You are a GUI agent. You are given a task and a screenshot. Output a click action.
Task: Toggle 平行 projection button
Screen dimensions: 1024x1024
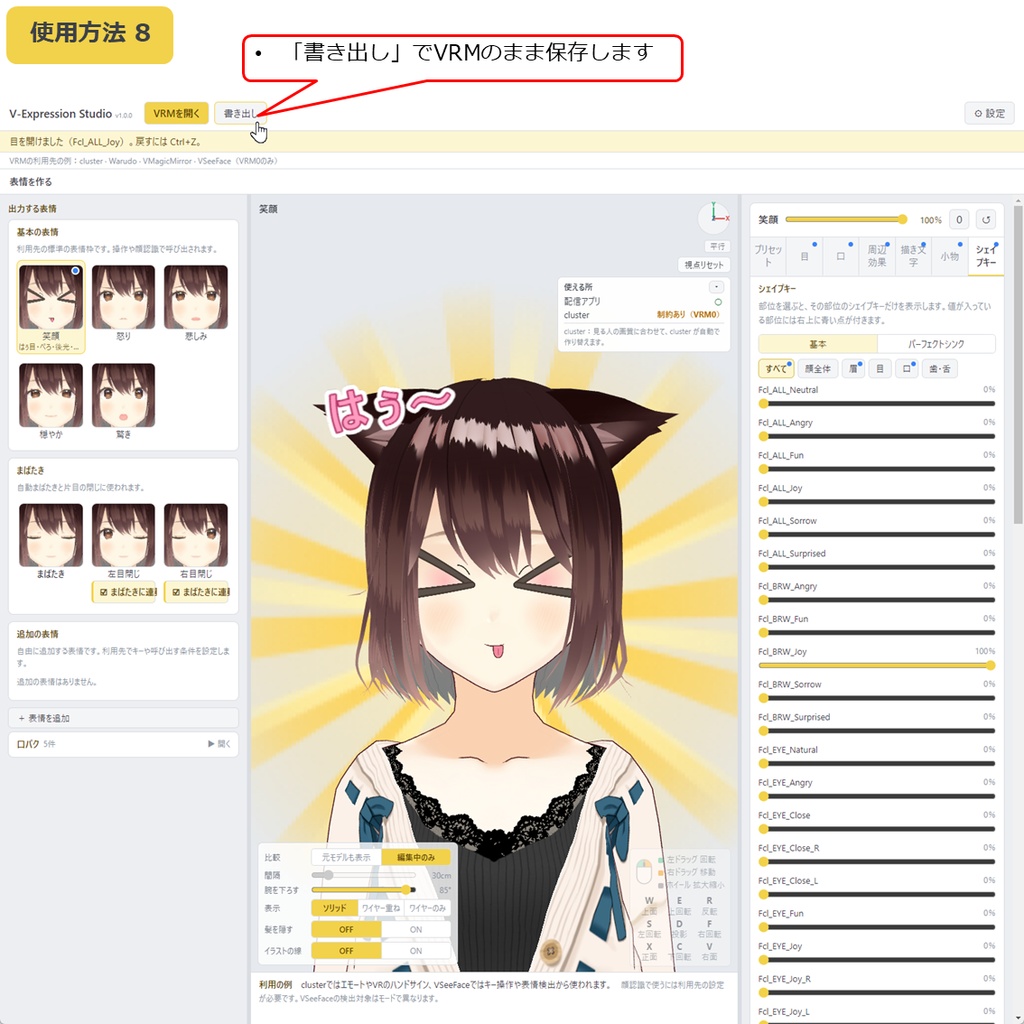tap(717, 246)
